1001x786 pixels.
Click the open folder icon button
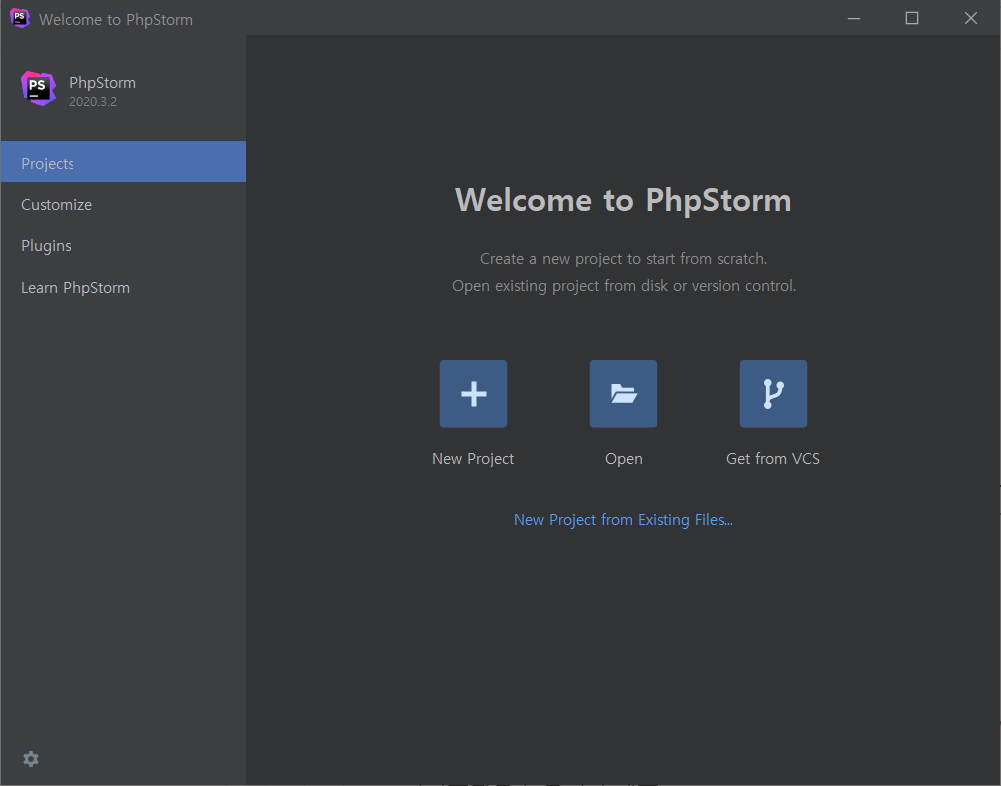pos(623,393)
